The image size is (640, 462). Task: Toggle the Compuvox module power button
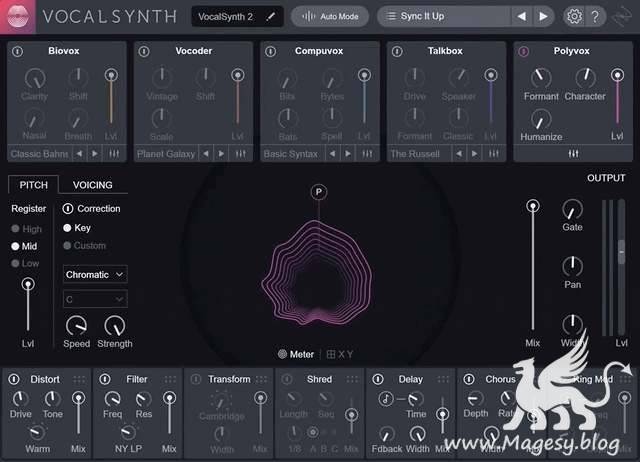(x=271, y=51)
